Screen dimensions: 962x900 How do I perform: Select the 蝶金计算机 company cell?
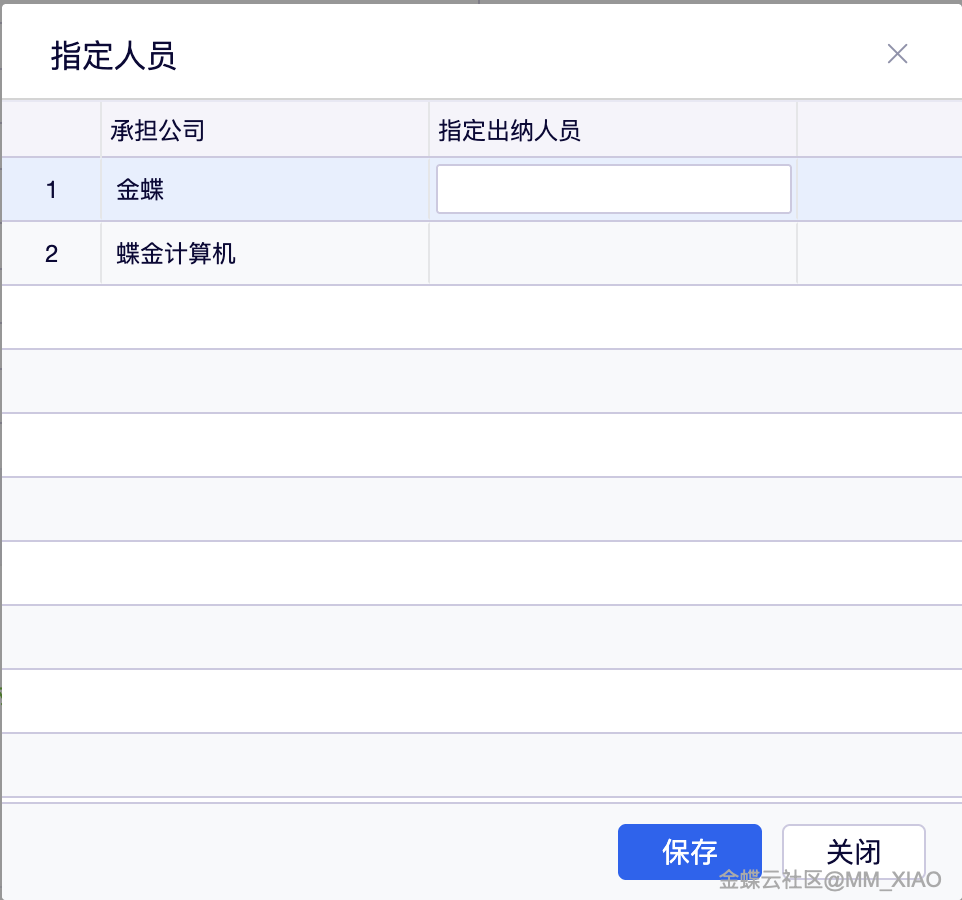(265, 253)
